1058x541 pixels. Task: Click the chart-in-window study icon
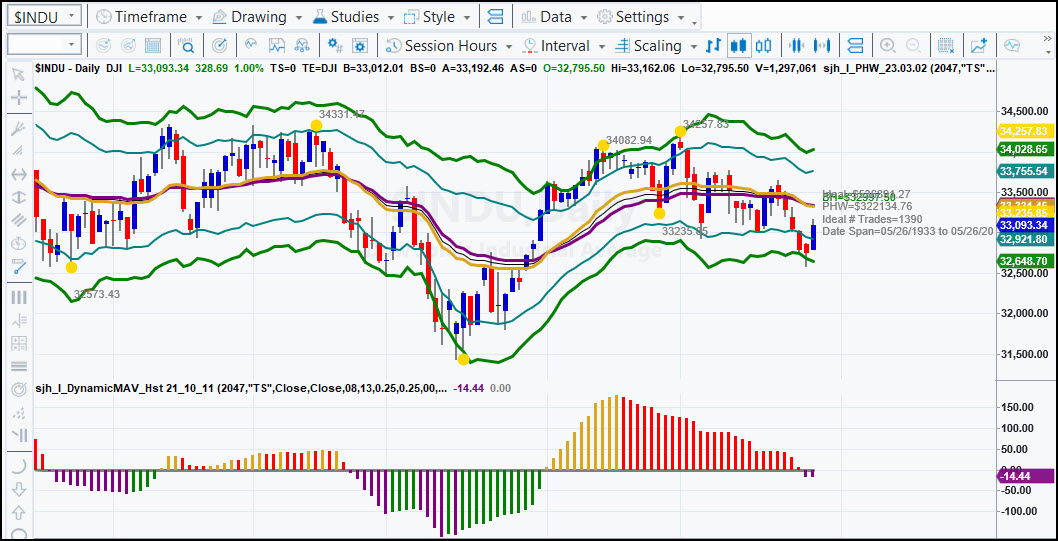point(277,46)
